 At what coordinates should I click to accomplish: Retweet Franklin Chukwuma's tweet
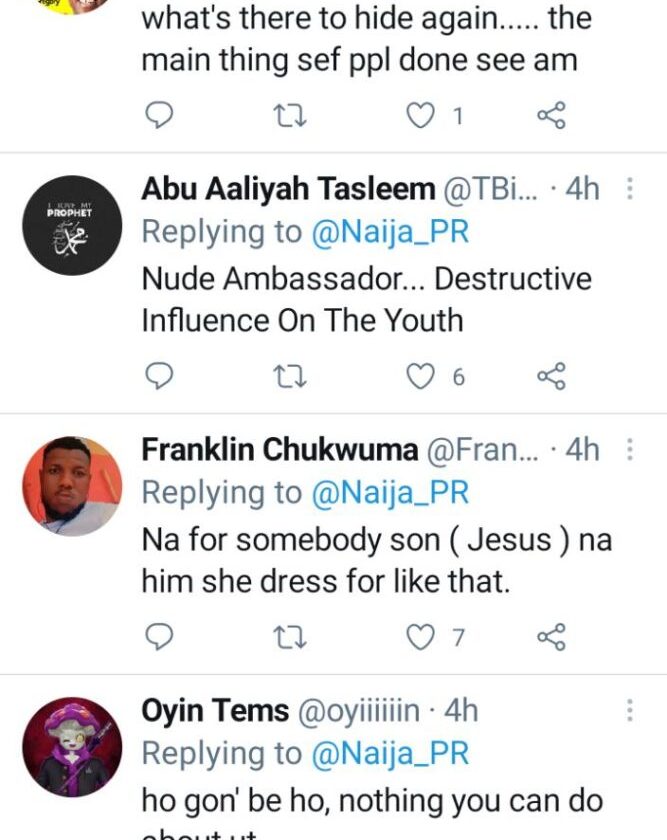pos(290,636)
